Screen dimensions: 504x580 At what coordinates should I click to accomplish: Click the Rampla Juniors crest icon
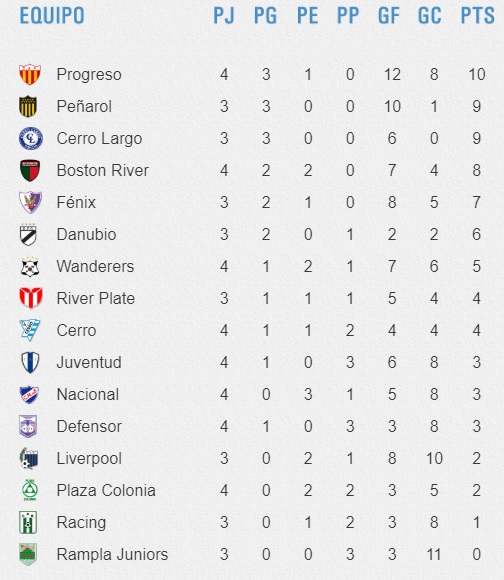pos(28,554)
